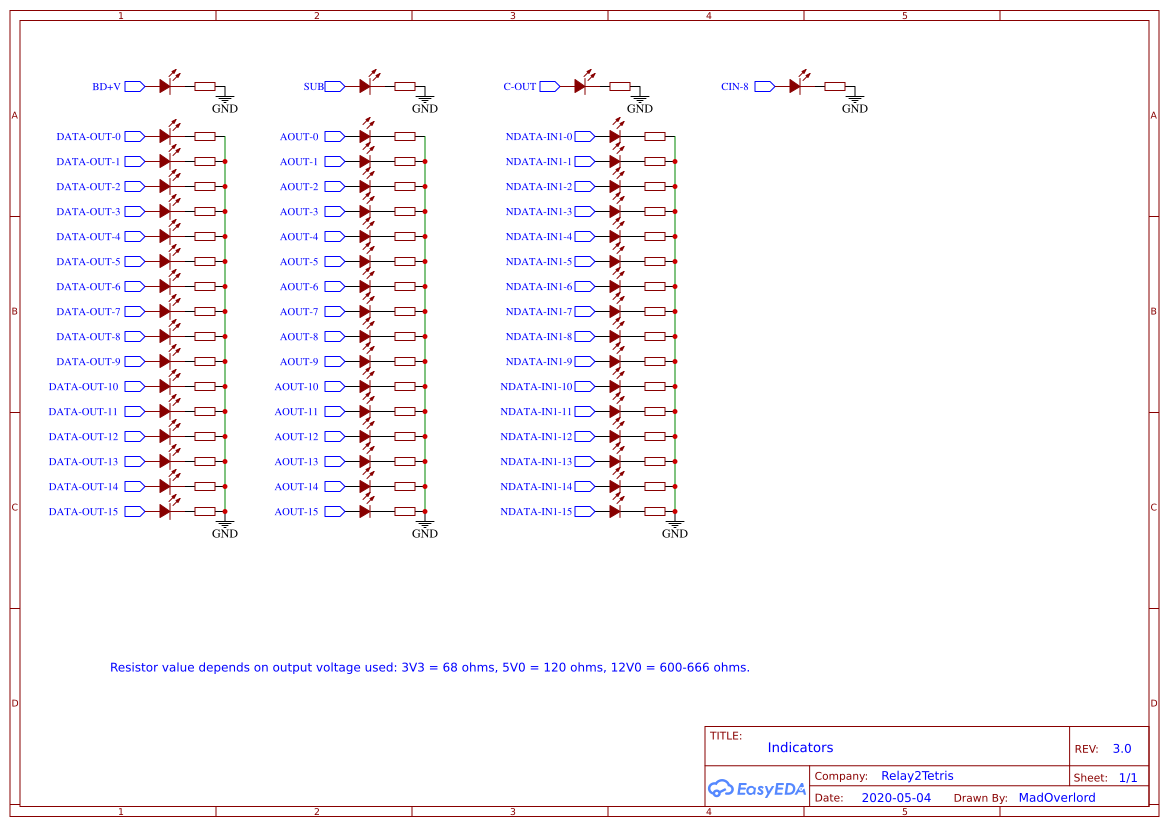Click the MadOverlord drawn-by text
Viewport: 1169px width, 827px height.
[x=1057, y=797]
